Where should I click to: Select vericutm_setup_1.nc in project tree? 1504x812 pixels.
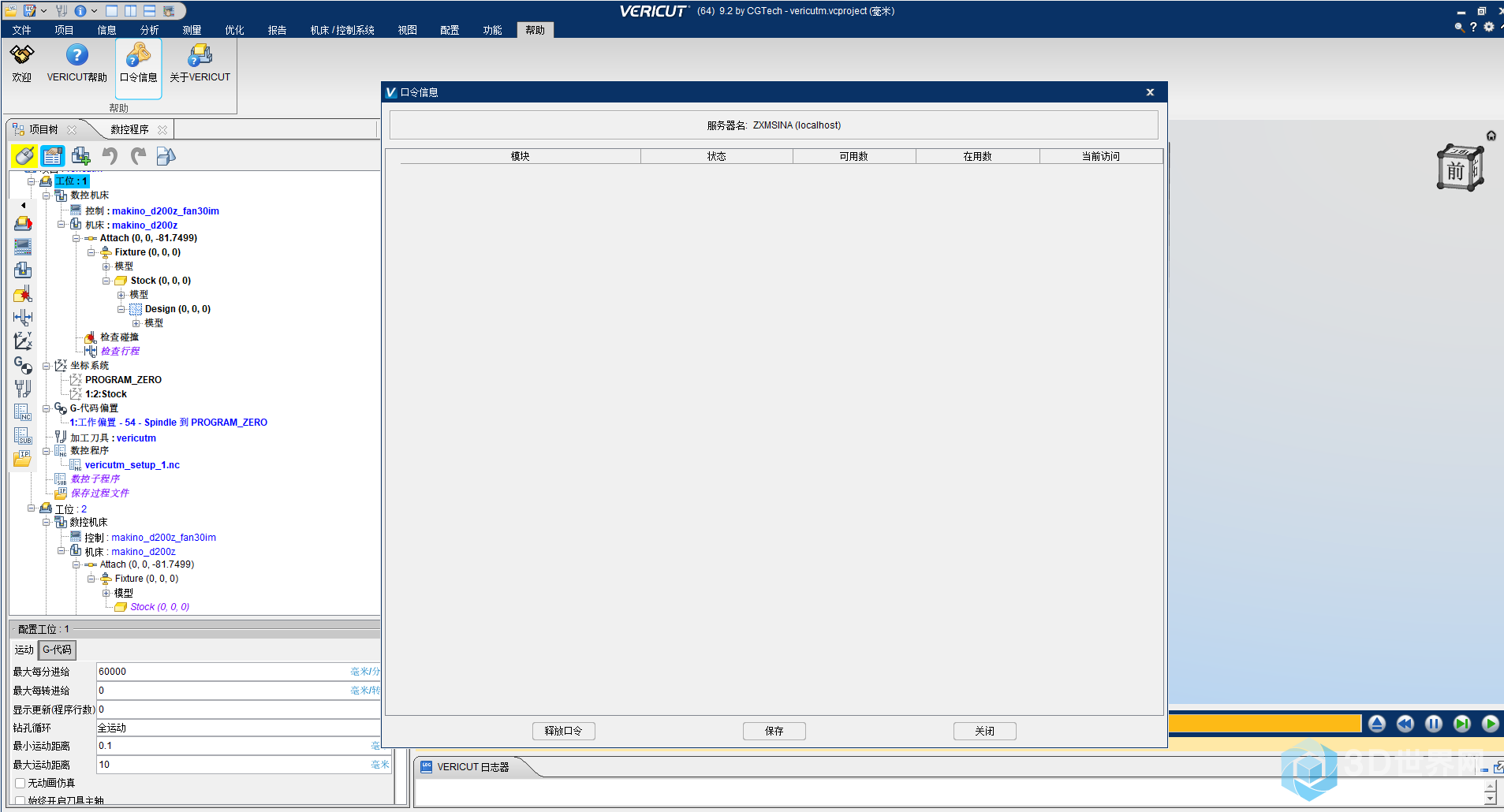(132, 465)
